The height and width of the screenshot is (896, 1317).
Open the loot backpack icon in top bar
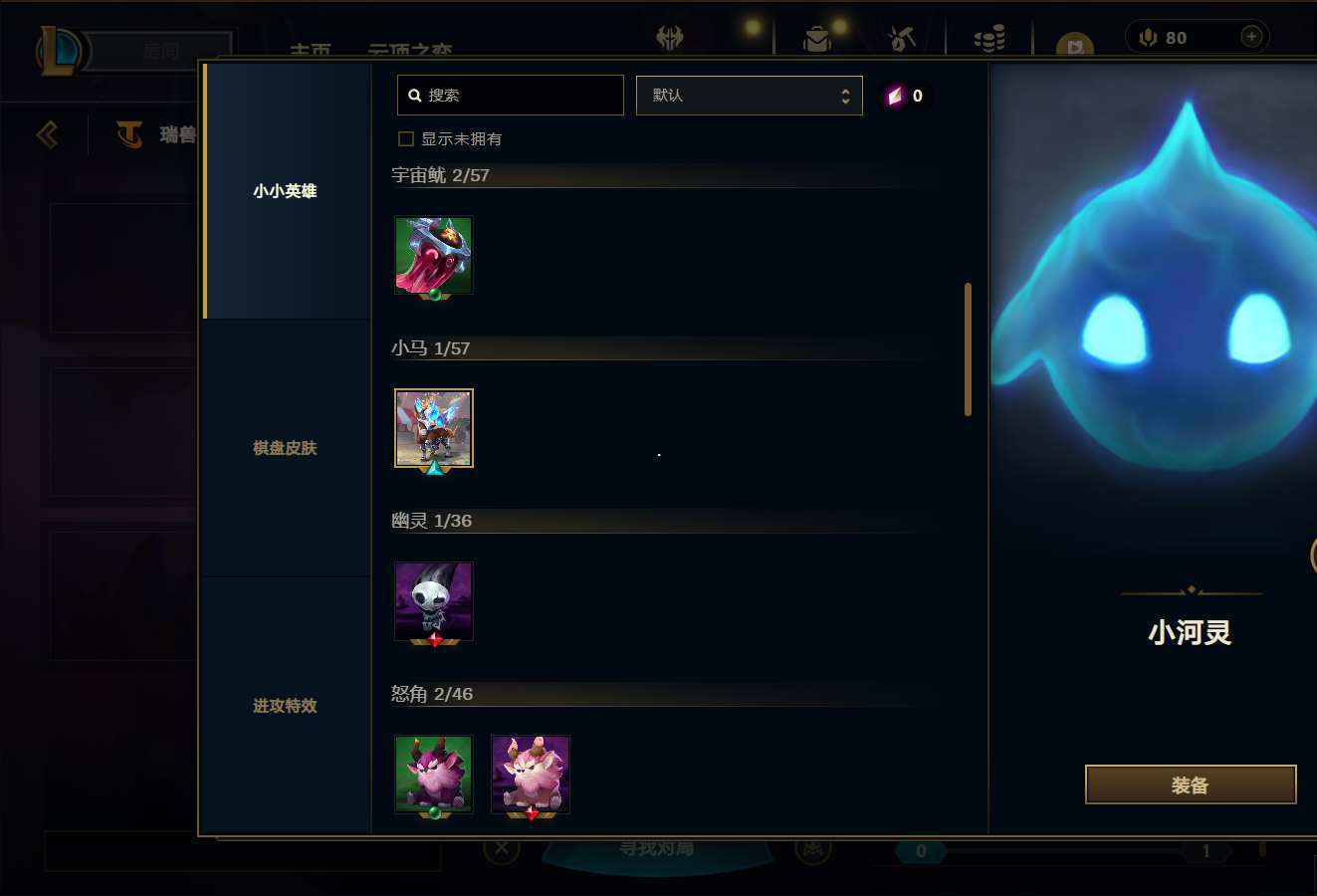point(817,38)
